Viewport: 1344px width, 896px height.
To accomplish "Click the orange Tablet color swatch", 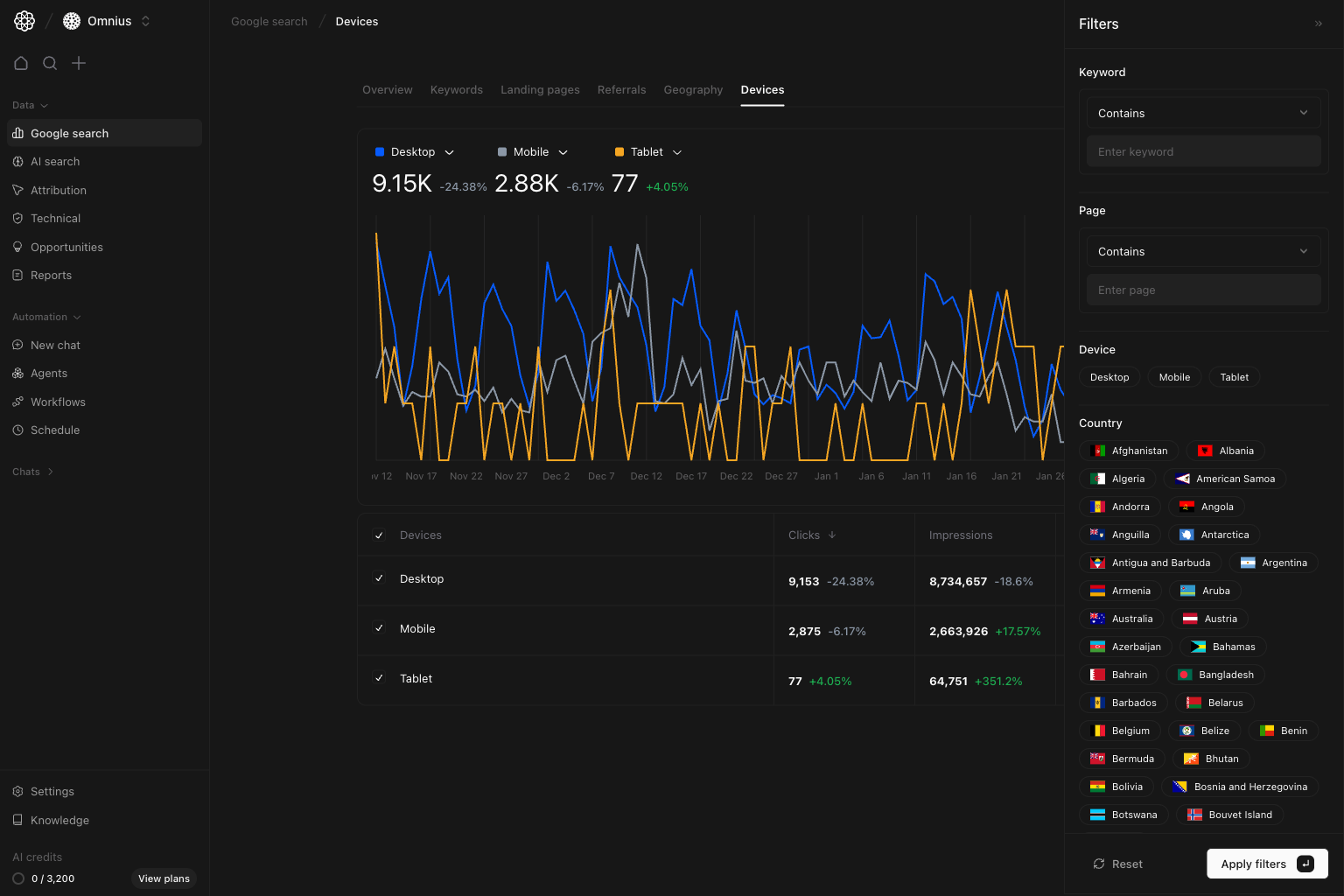I will [619, 152].
